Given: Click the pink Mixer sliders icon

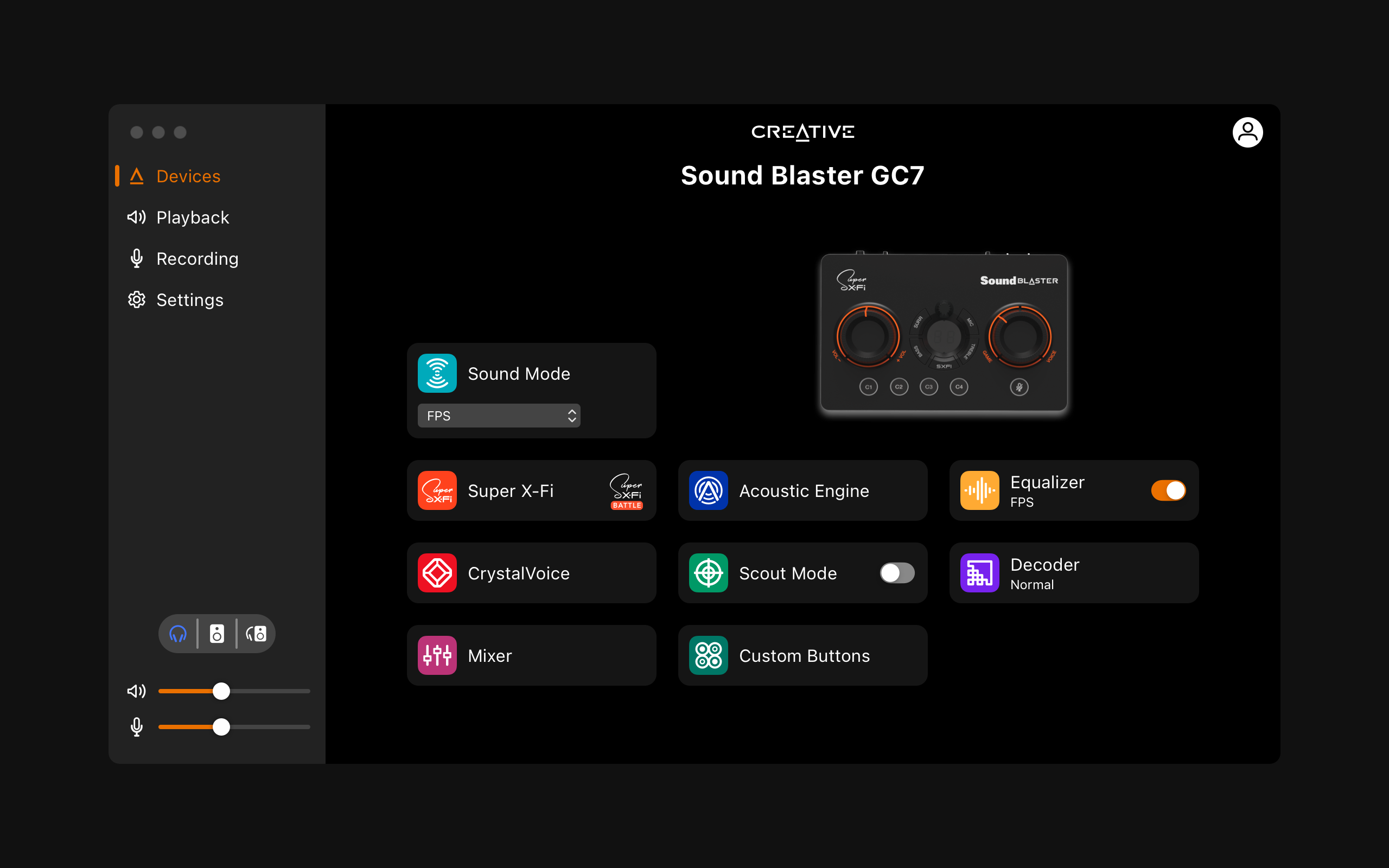Looking at the screenshot, I should coord(437,655).
